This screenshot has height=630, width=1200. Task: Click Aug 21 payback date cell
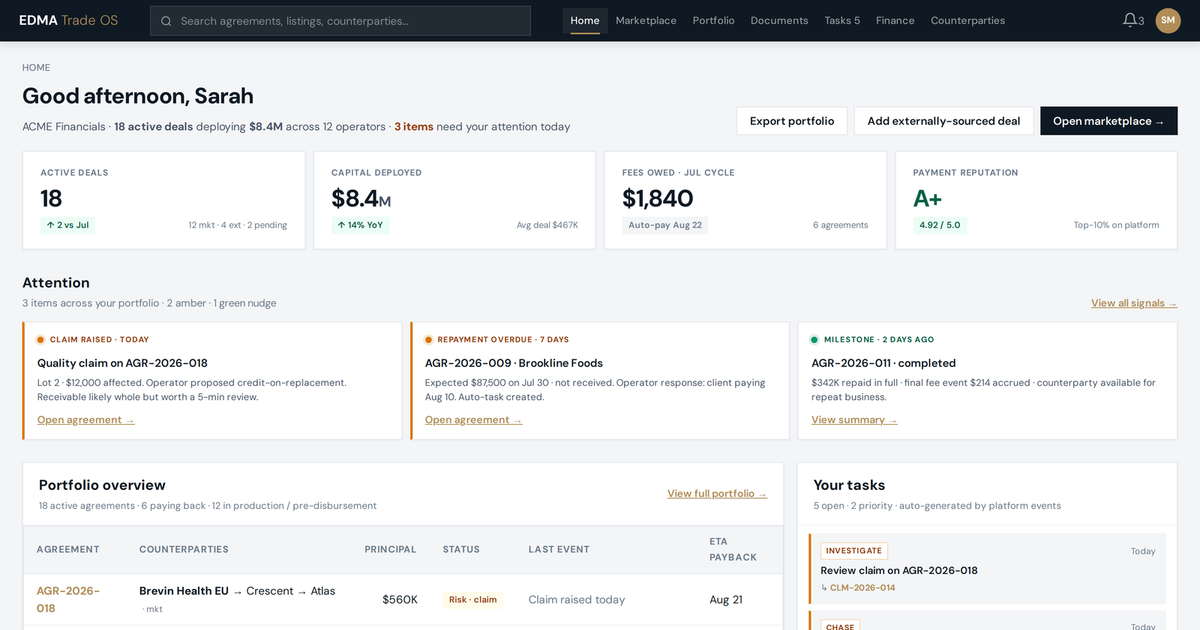point(726,600)
